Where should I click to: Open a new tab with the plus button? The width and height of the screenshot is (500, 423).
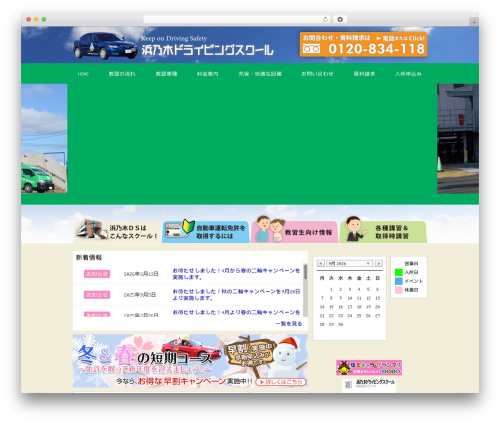[x=474, y=22]
